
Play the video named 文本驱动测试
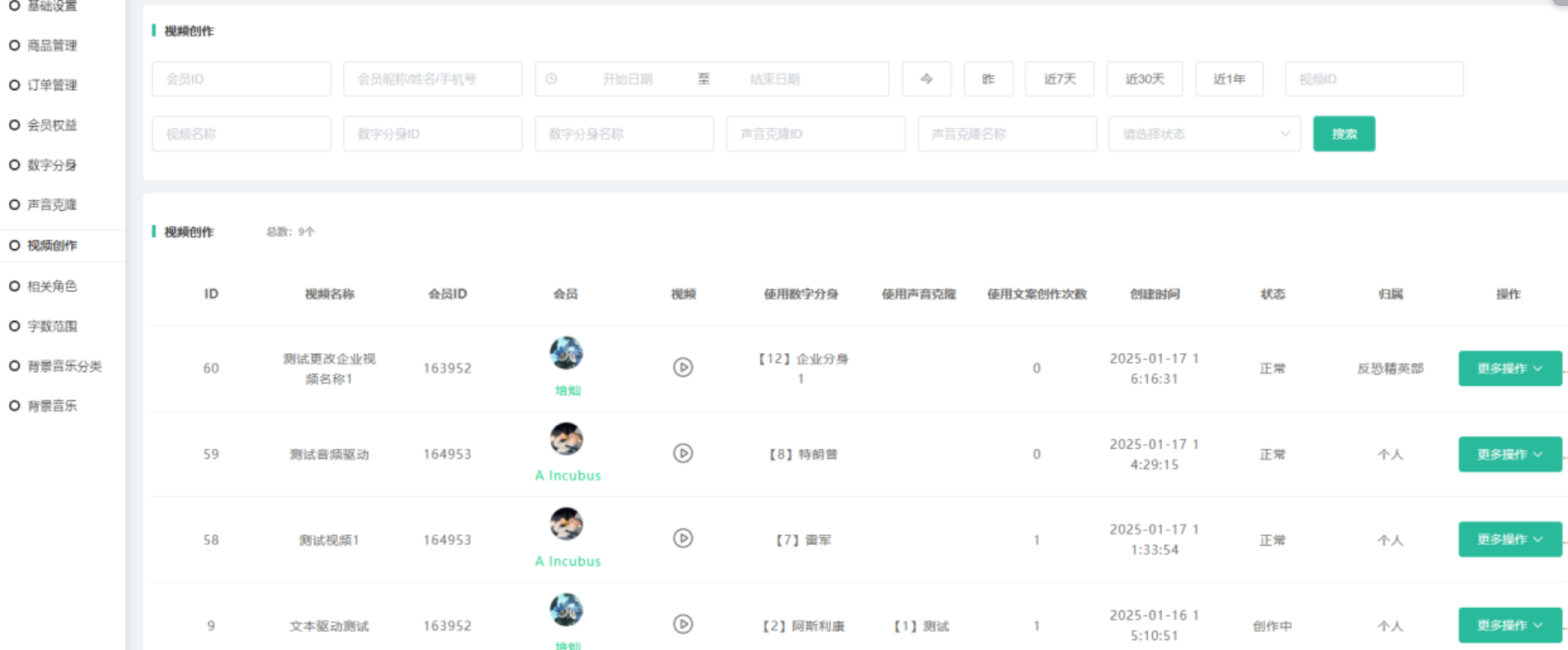click(x=682, y=624)
